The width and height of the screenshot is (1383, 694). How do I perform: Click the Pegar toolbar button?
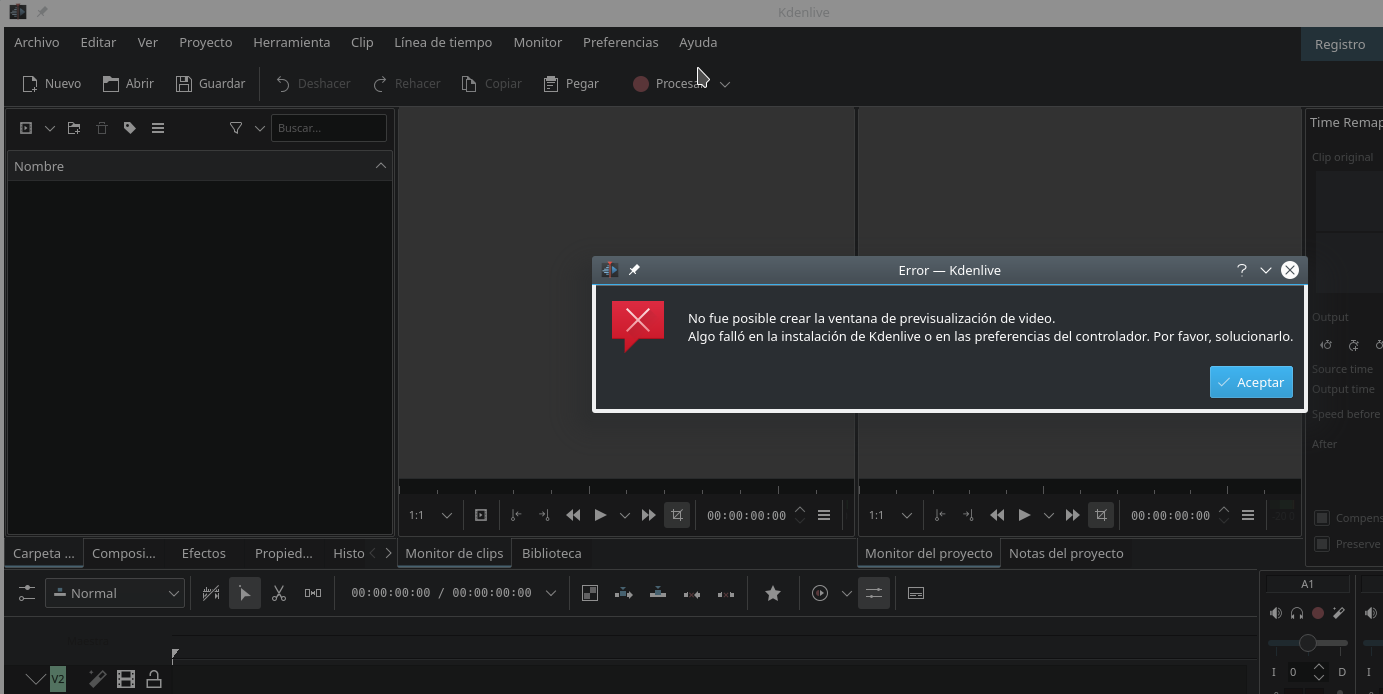coord(571,83)
